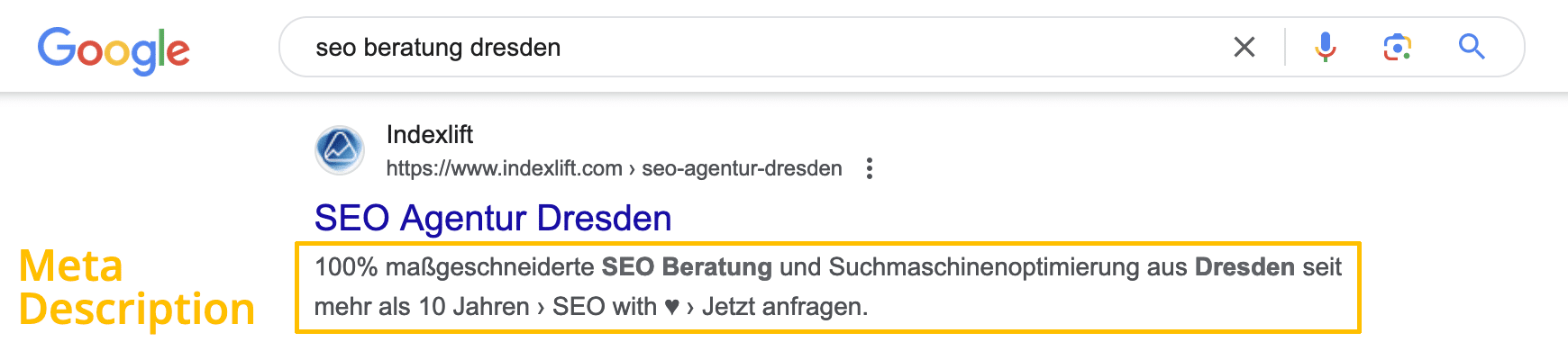
Task: Click '100% maßgeschneiderte' at the snippet start
Action: 455,267
